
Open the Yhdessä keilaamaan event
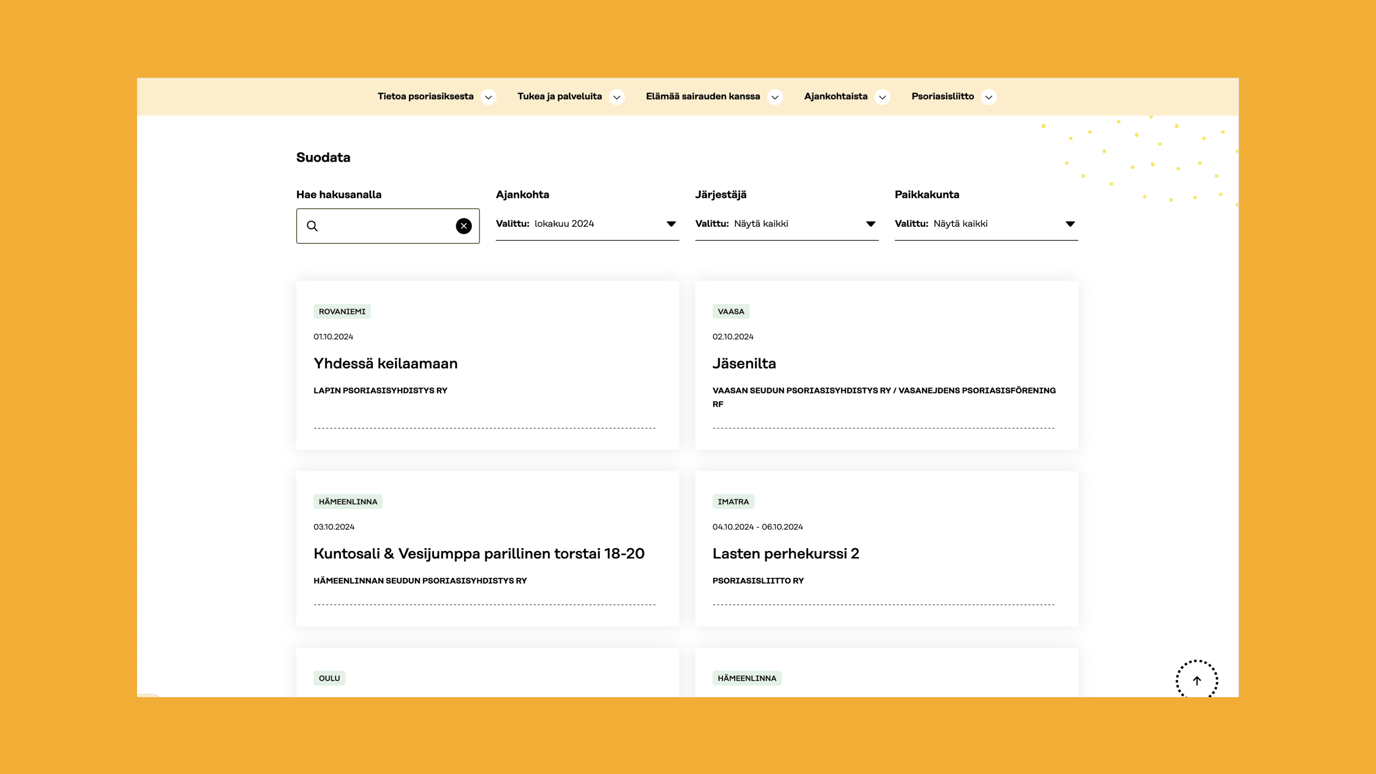[x=386, y=363]
